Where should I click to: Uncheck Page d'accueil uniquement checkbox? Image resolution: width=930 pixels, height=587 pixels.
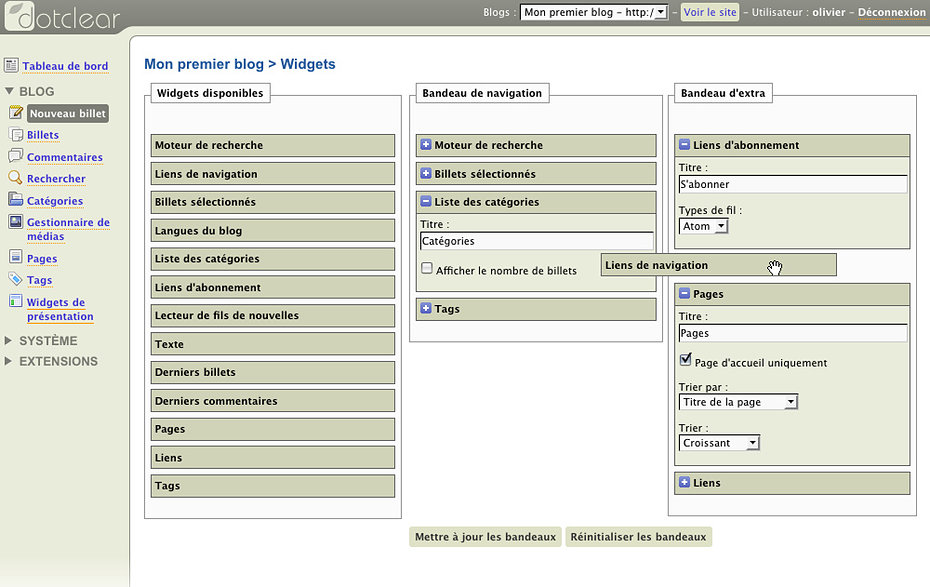point(685,360)
